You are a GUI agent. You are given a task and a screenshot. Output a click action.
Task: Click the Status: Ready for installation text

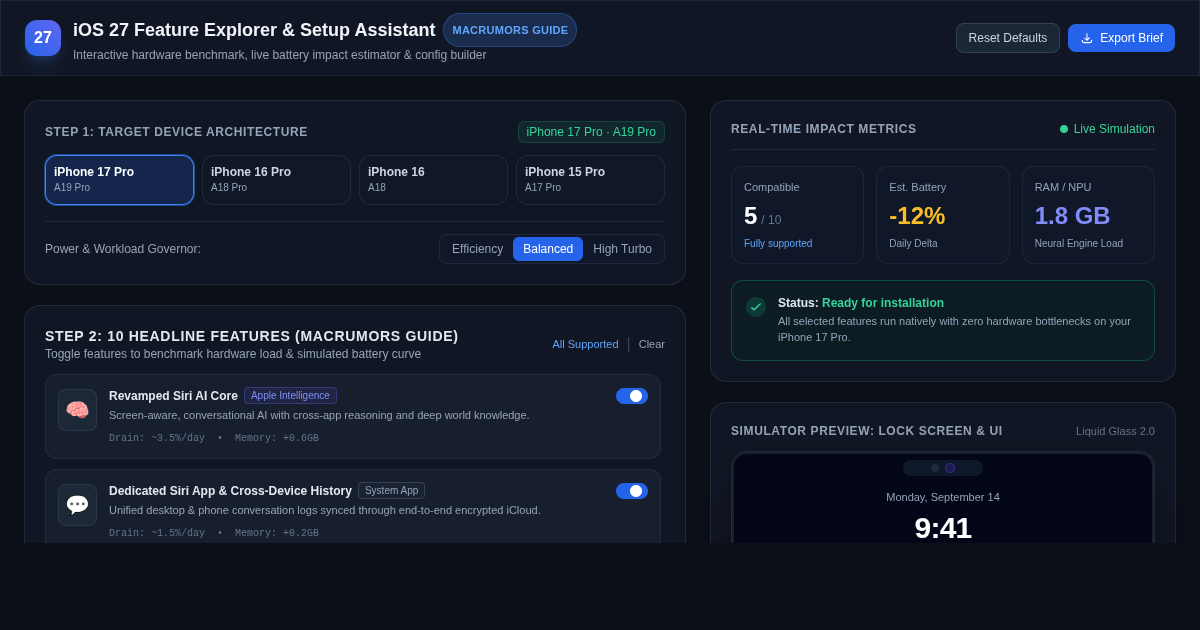click(861, 303)
